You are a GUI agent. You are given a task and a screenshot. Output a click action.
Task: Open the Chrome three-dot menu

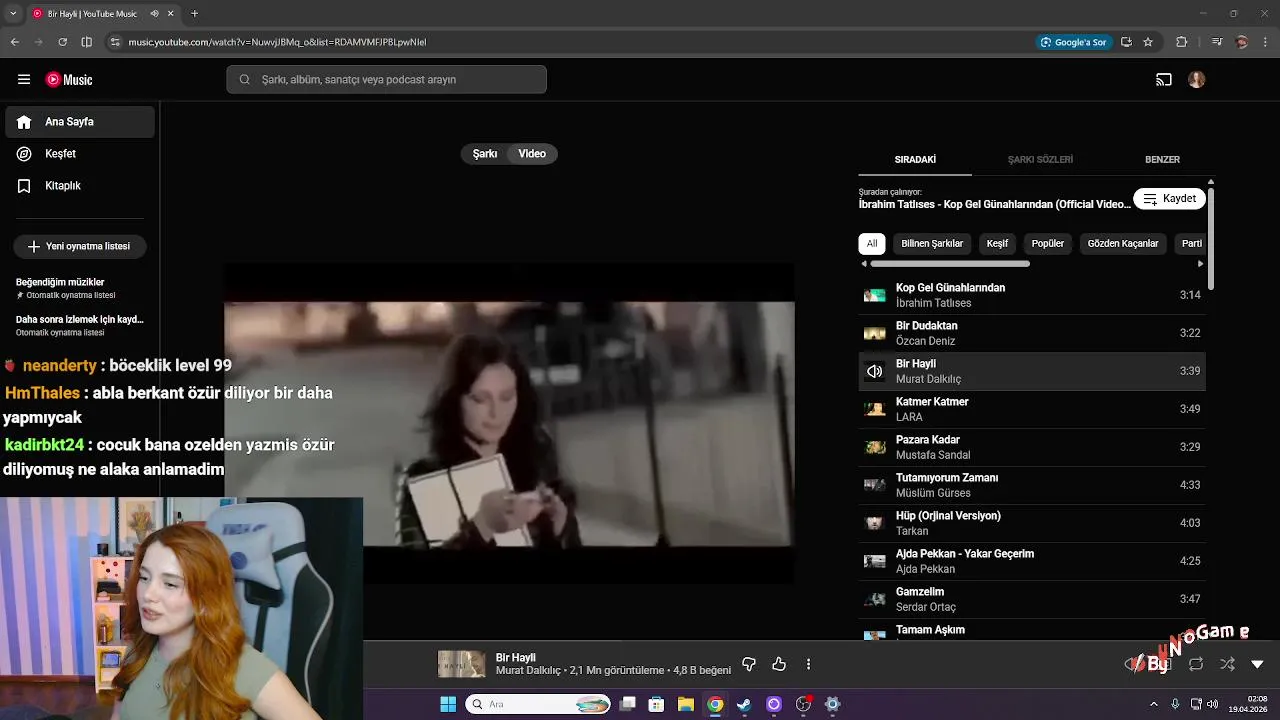[x=1267, y=42]
